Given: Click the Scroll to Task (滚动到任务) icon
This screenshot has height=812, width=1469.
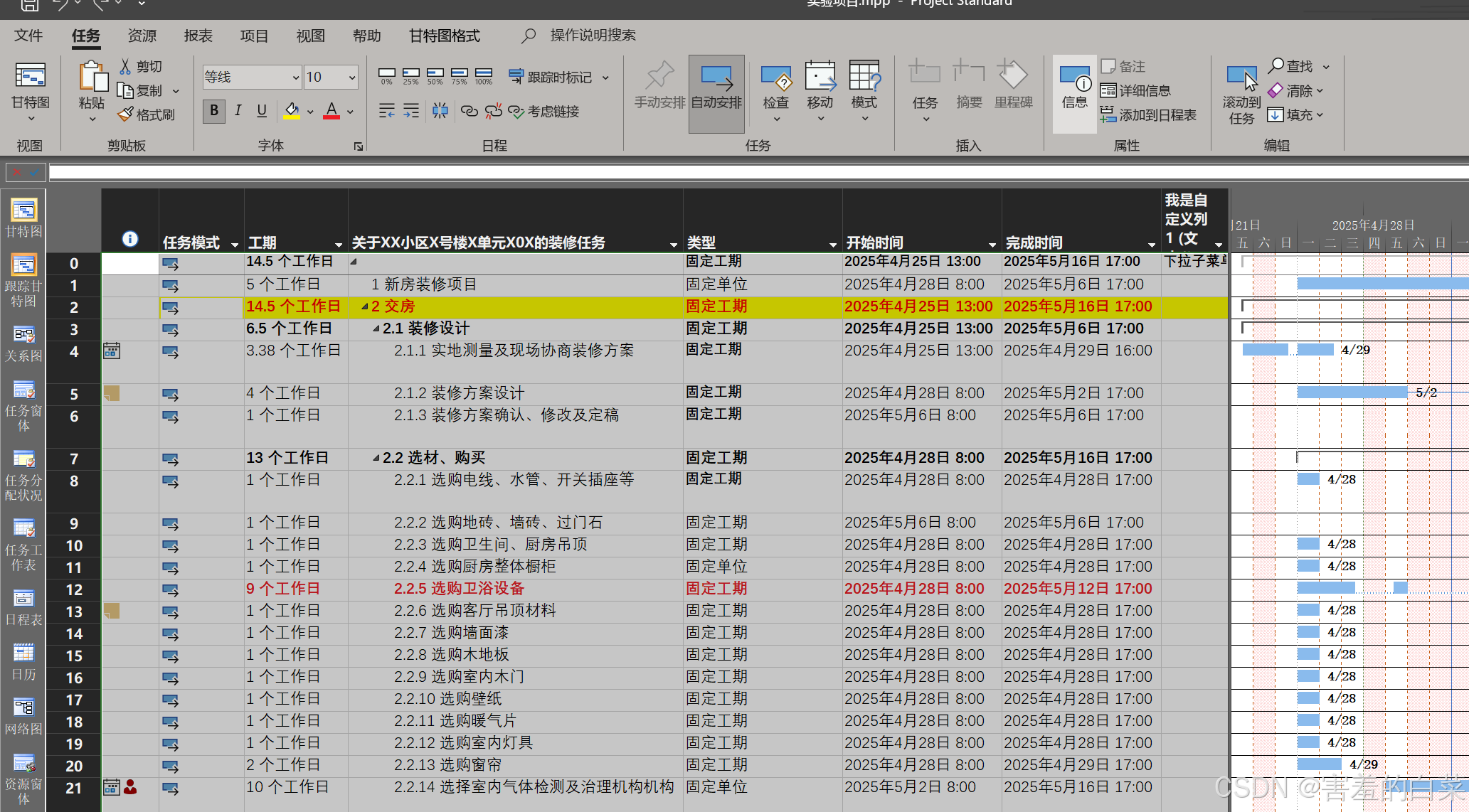Looking at the screenshot, I should [x=1241, y=78].
